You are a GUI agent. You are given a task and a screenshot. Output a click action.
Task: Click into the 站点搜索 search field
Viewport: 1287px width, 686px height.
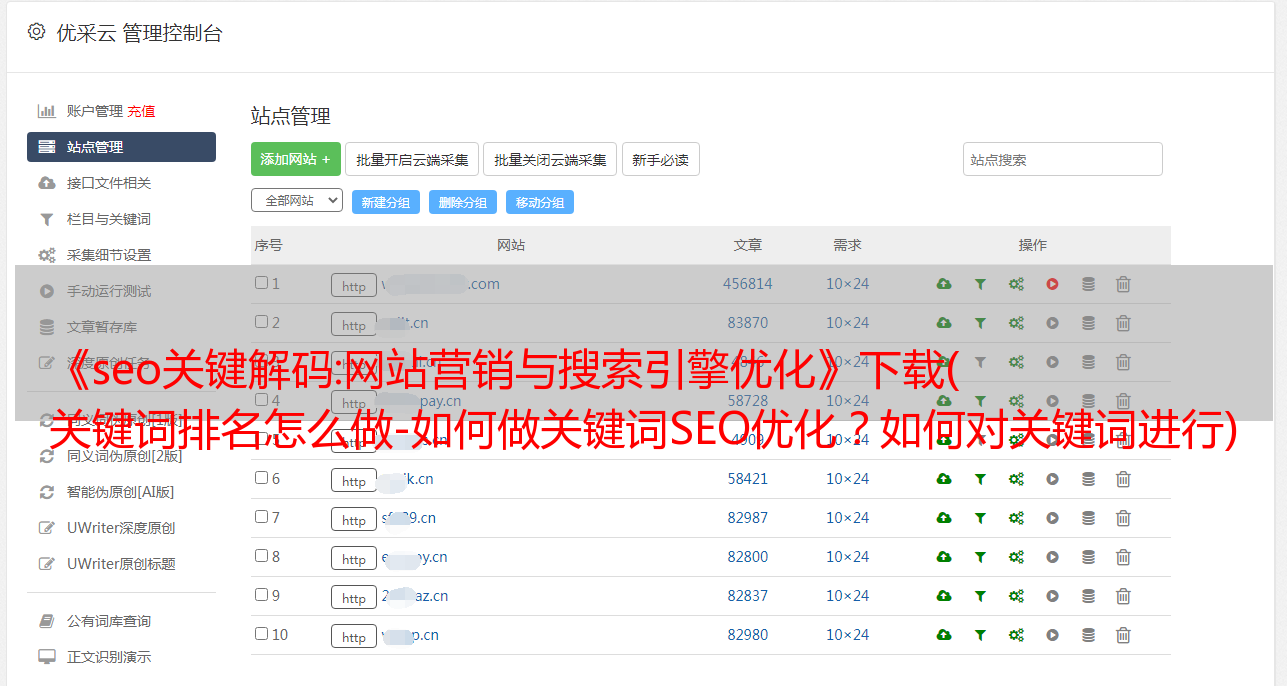[1063, 159]
